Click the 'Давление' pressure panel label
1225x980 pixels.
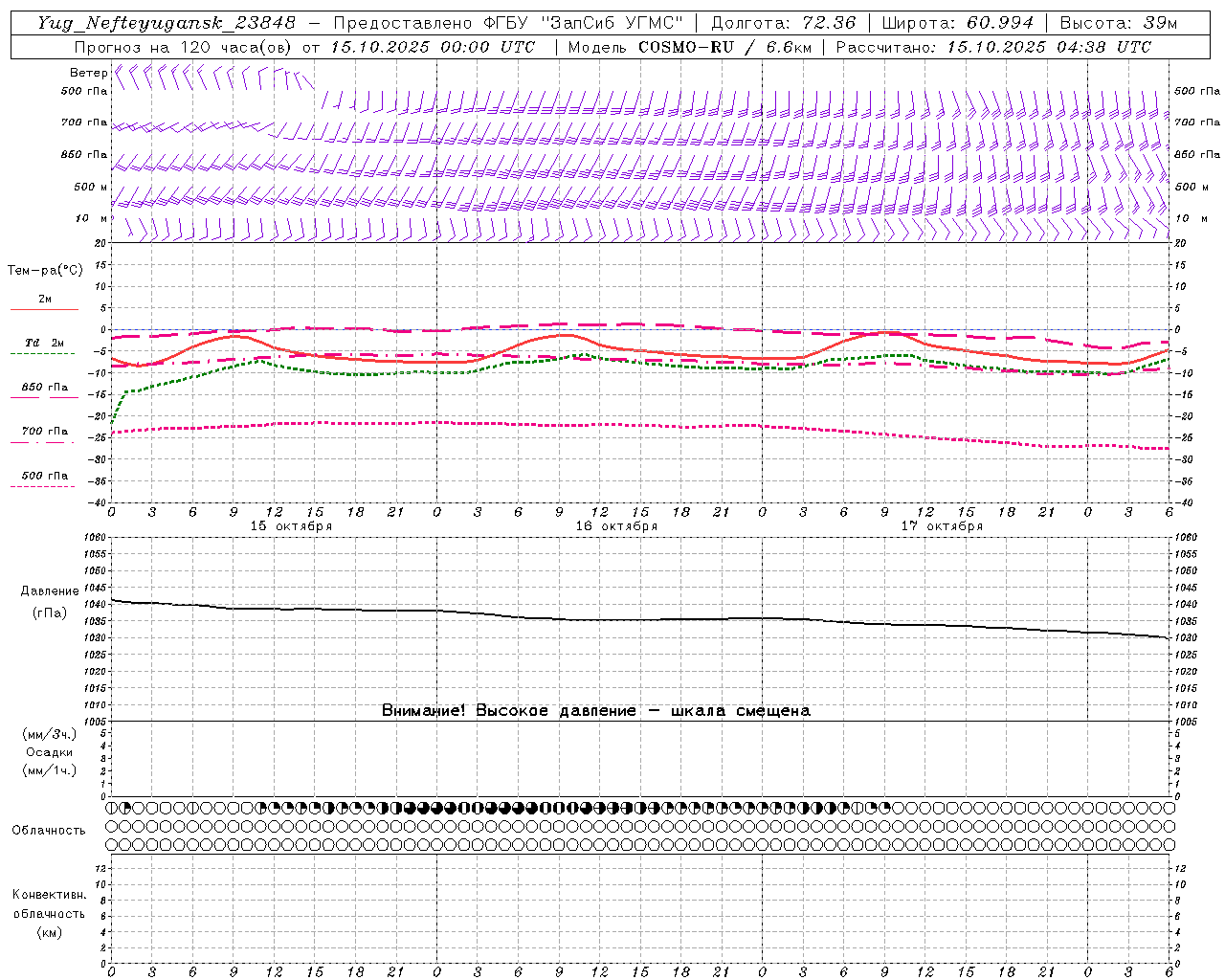click(x=50, y=591)
